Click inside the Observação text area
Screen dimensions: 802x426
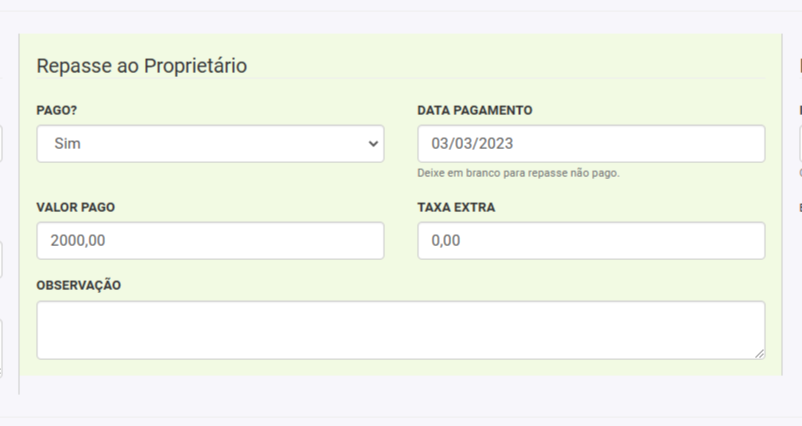click(400, 330)
